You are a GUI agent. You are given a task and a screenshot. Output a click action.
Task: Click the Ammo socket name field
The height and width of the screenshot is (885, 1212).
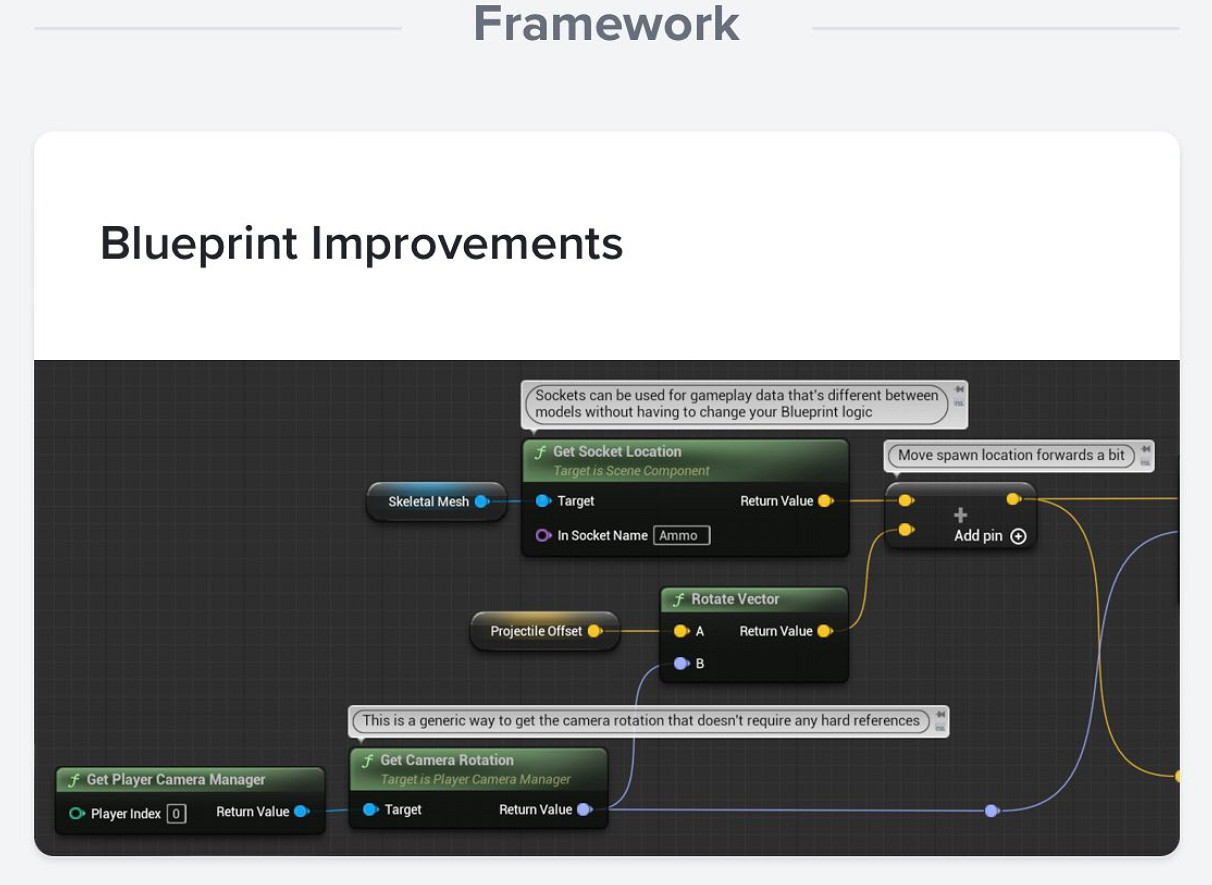681,535
